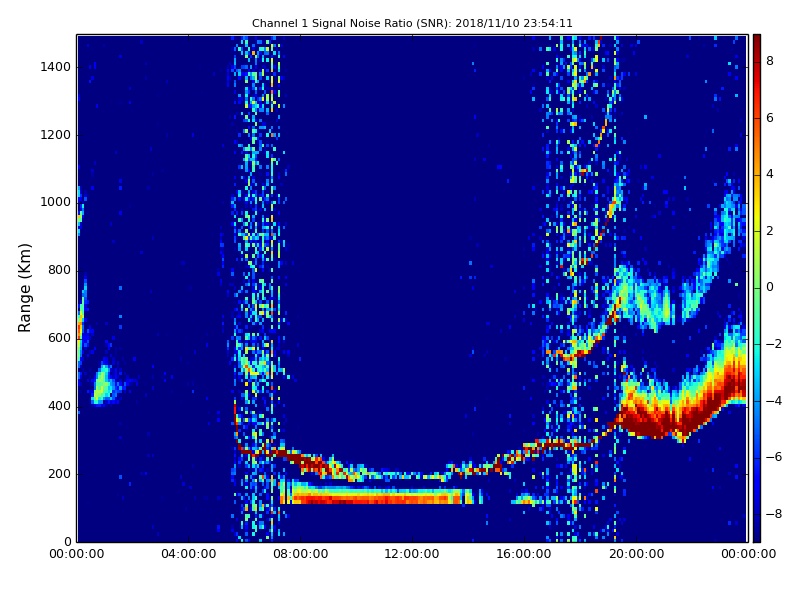This screenshot has width=800, height=600.
Task: Click the dark blue bottom of the colorbar
Action: tap(757, 531)
